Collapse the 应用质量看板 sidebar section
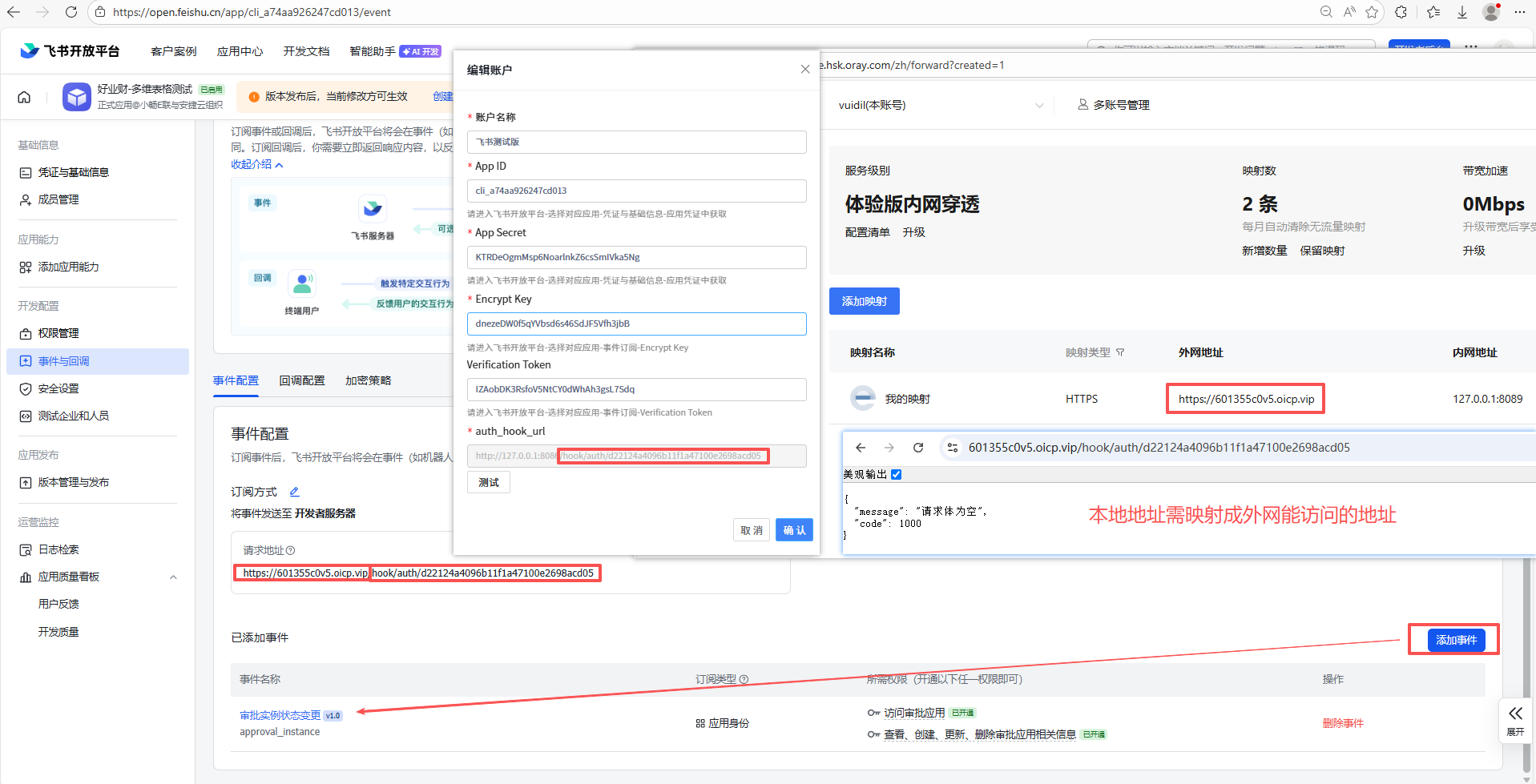This screenshot has height=784, width=1536. click(173, 577)
